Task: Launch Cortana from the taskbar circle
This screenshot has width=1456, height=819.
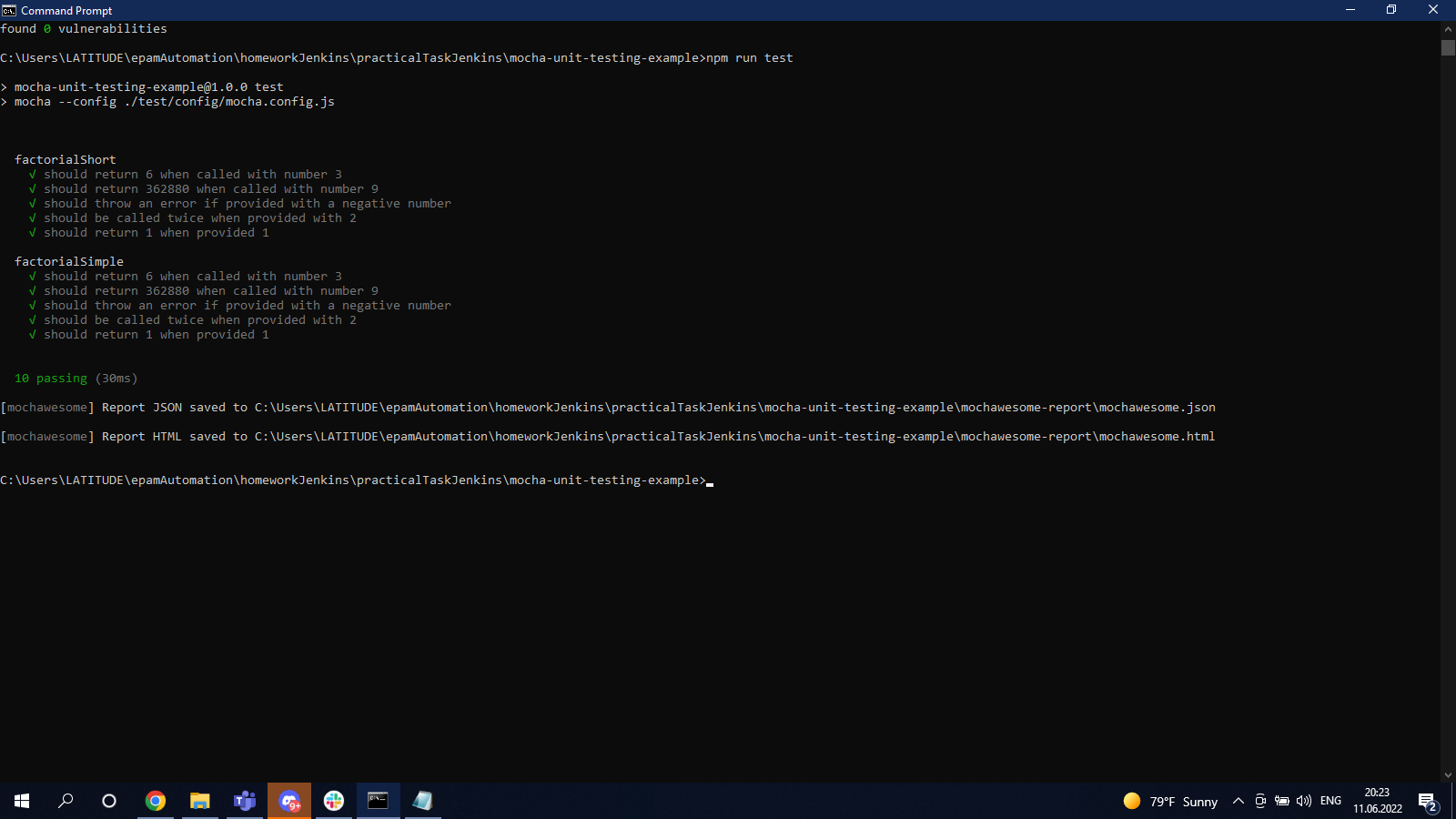Action: 109,801
